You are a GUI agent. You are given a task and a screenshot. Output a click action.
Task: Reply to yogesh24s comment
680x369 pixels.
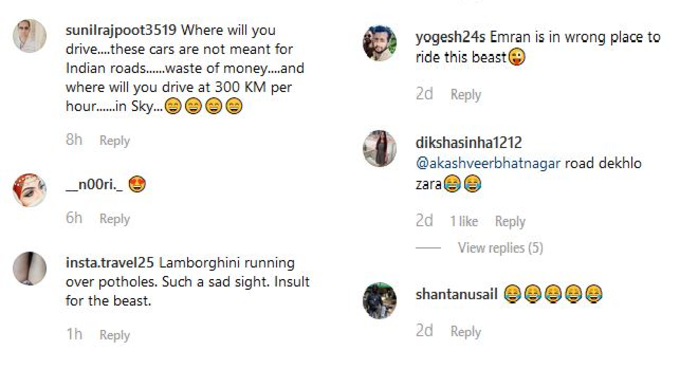tap(466, 95)
